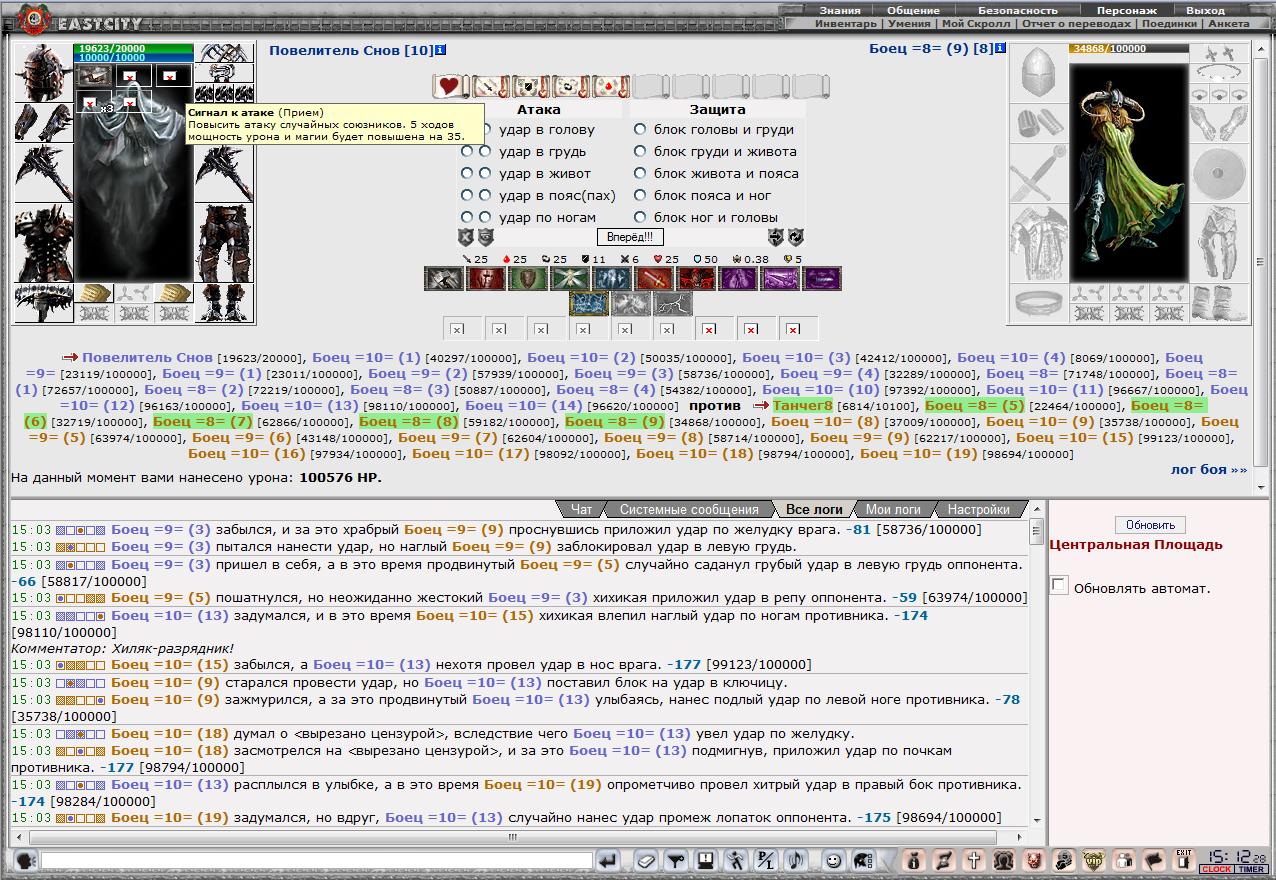Click the flag icon in bottom toolbar
This screenshot has height=880, width=1276.
coord(1154,860)
